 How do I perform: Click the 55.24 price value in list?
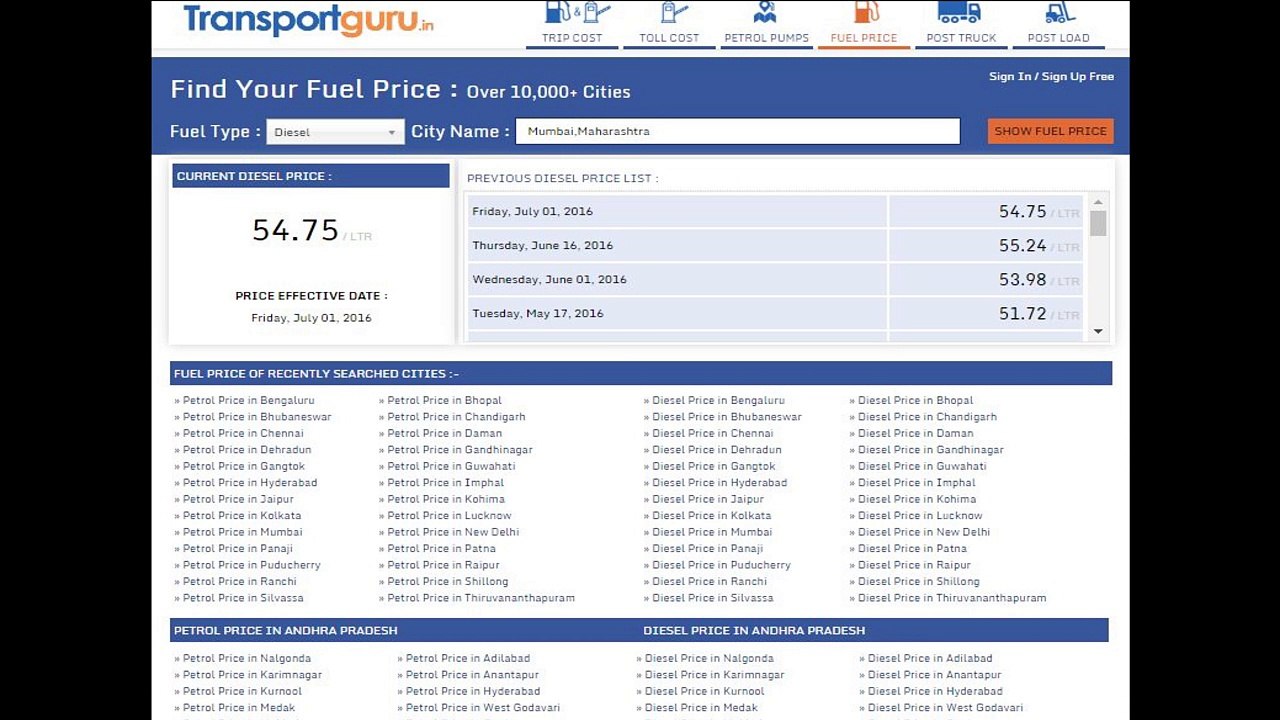(1022, 245)
